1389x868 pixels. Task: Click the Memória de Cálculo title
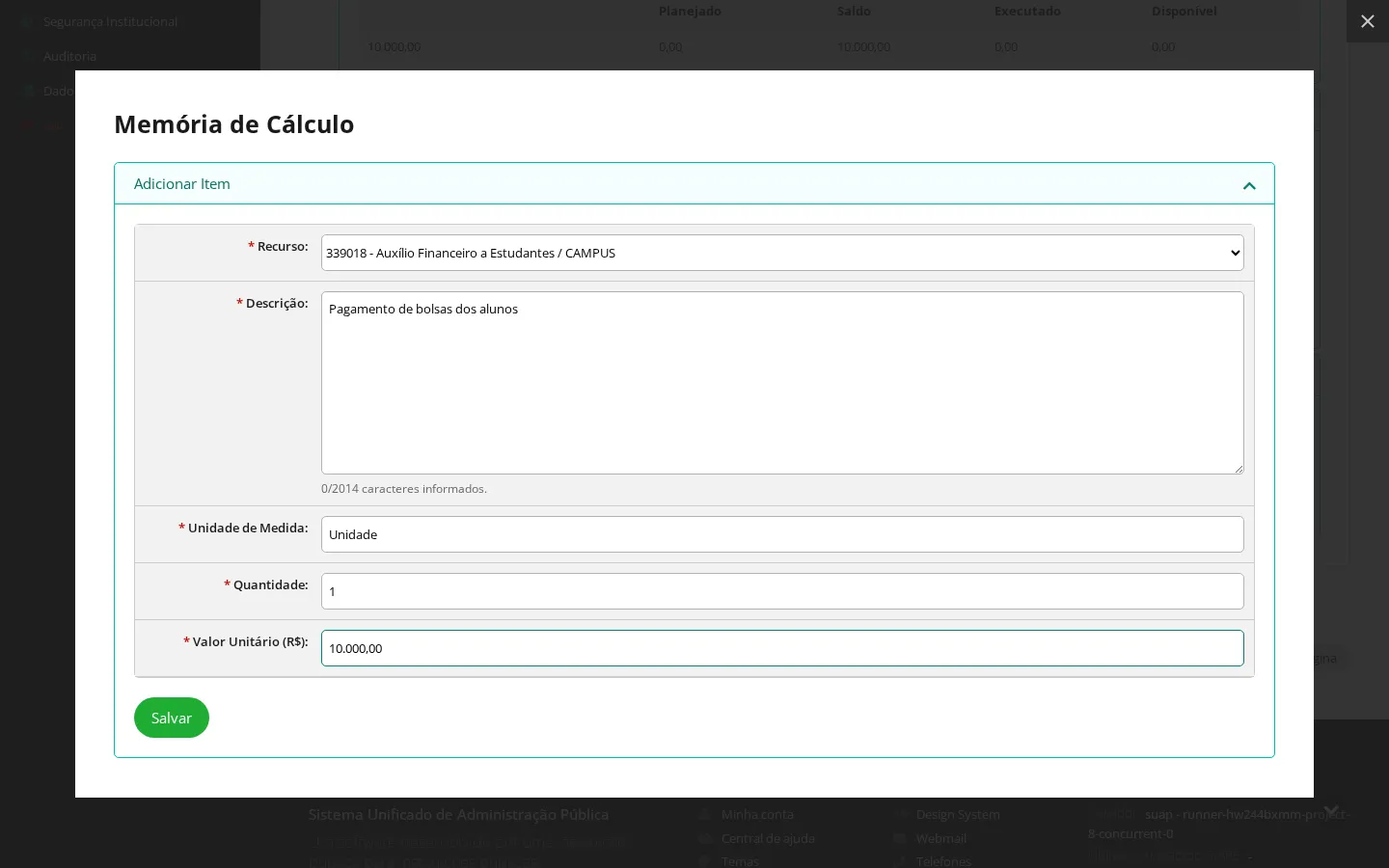coord(234,124)
